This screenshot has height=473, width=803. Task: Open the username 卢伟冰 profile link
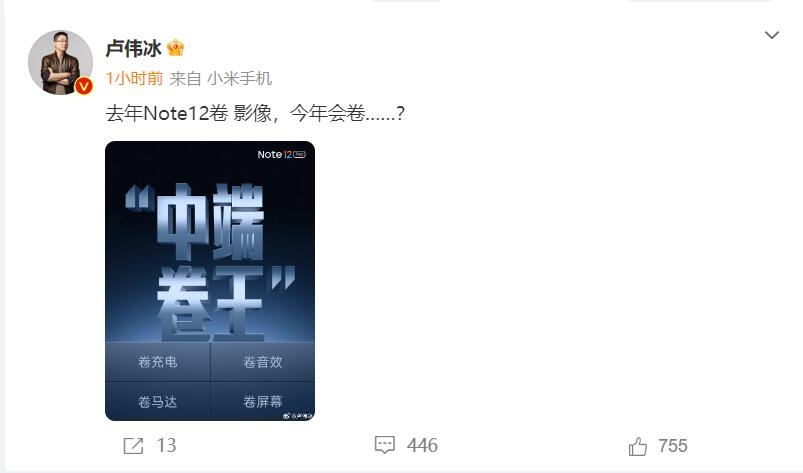click(133, 48)
